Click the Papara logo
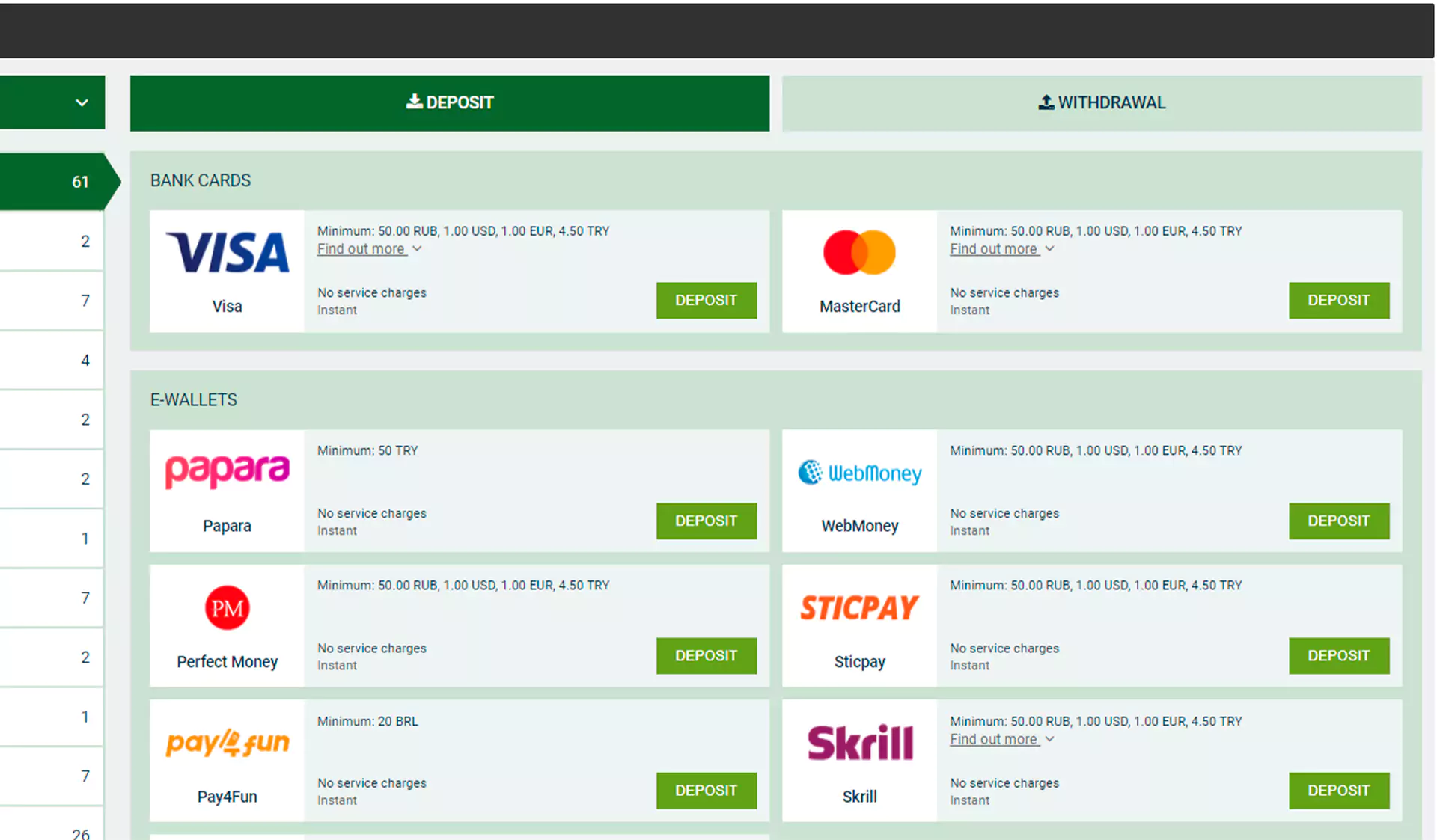The width and height of the screenshot is (1437, 840). point(227,471)
